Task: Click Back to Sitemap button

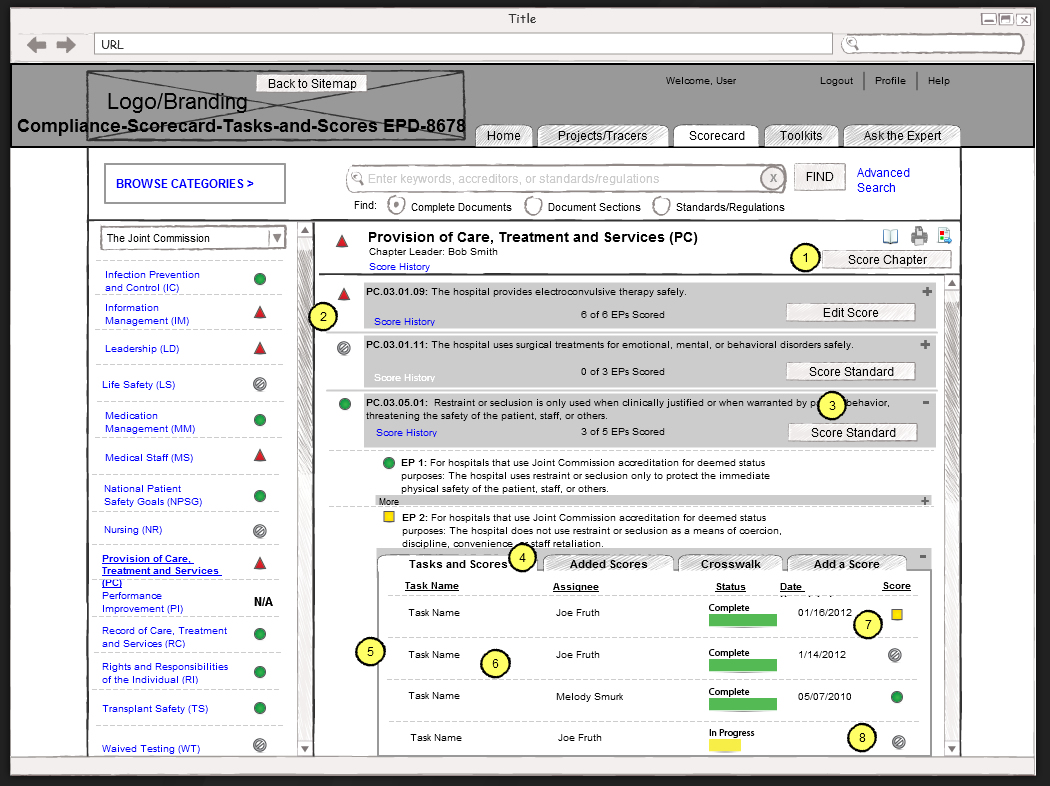Action: (311, 83)
